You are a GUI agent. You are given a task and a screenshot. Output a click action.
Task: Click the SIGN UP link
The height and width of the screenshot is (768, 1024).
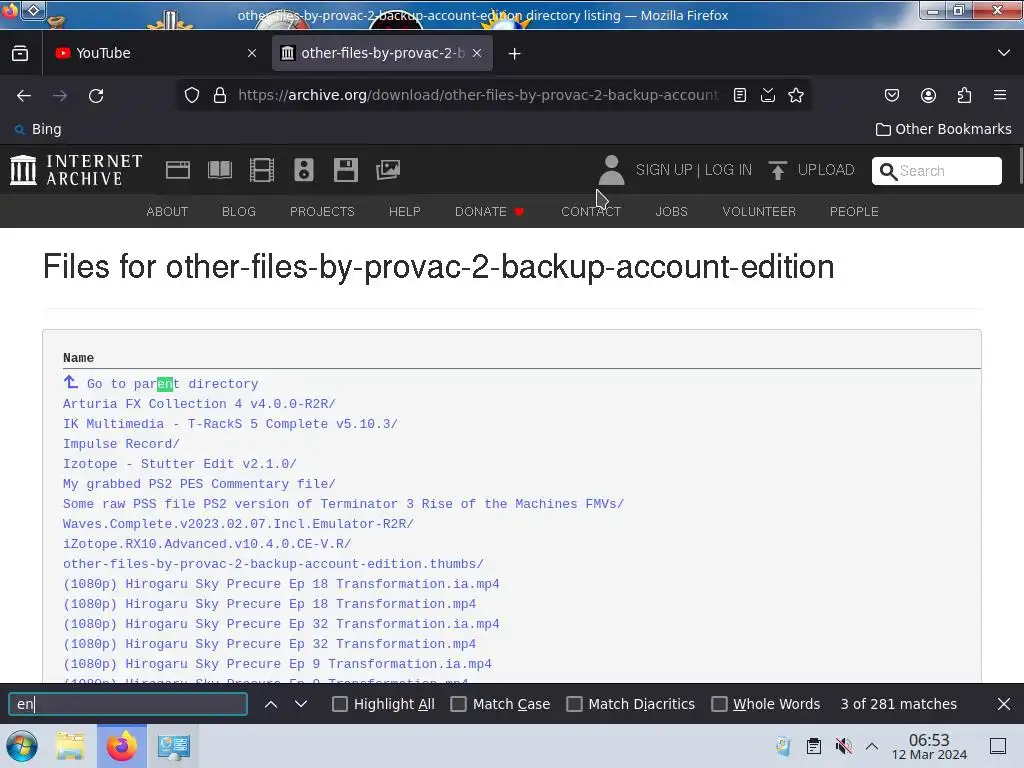click(x=664, y=170)
